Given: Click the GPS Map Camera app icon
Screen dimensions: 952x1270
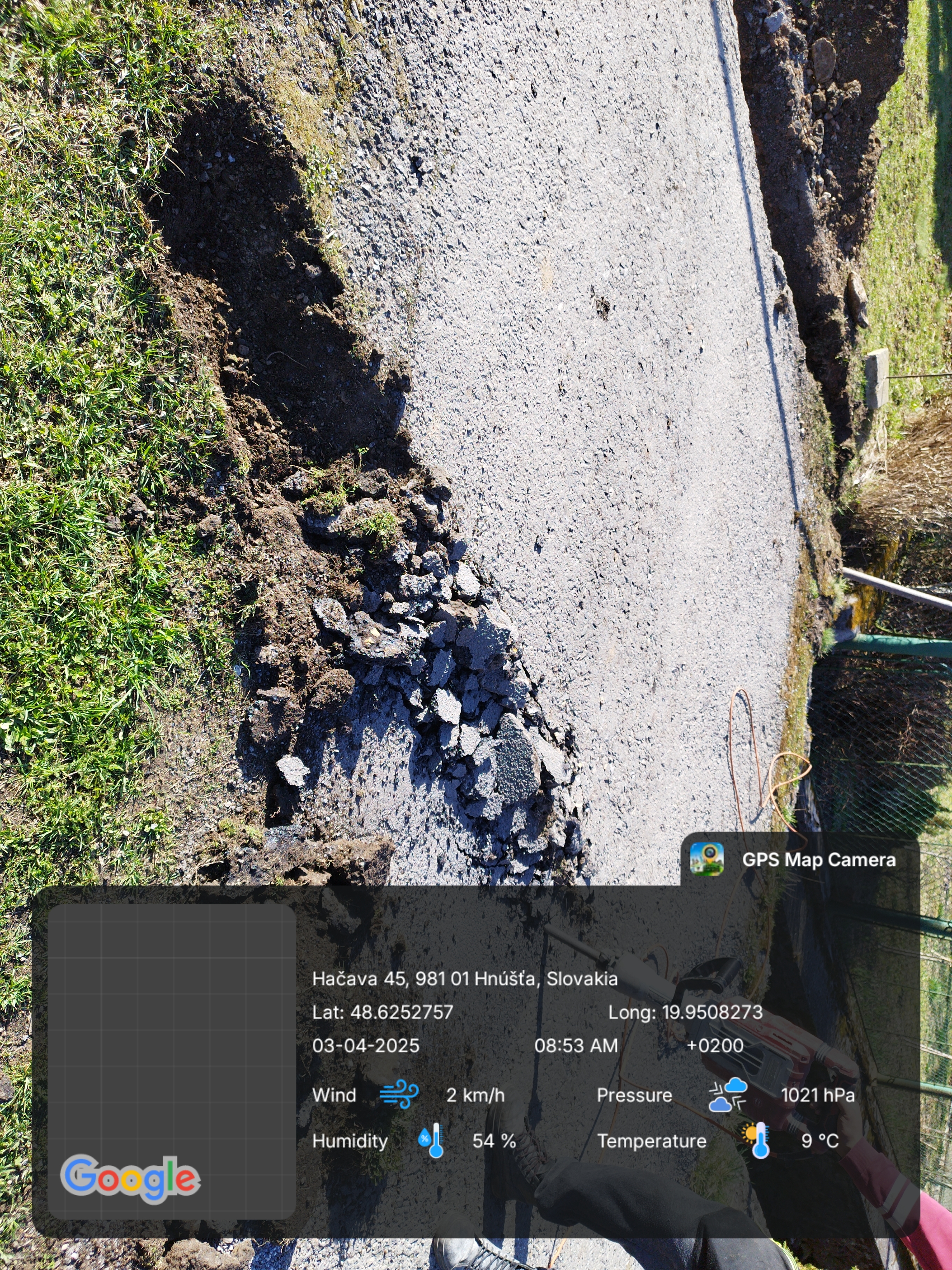Looking at the screenshot, I should coord(706,860).
